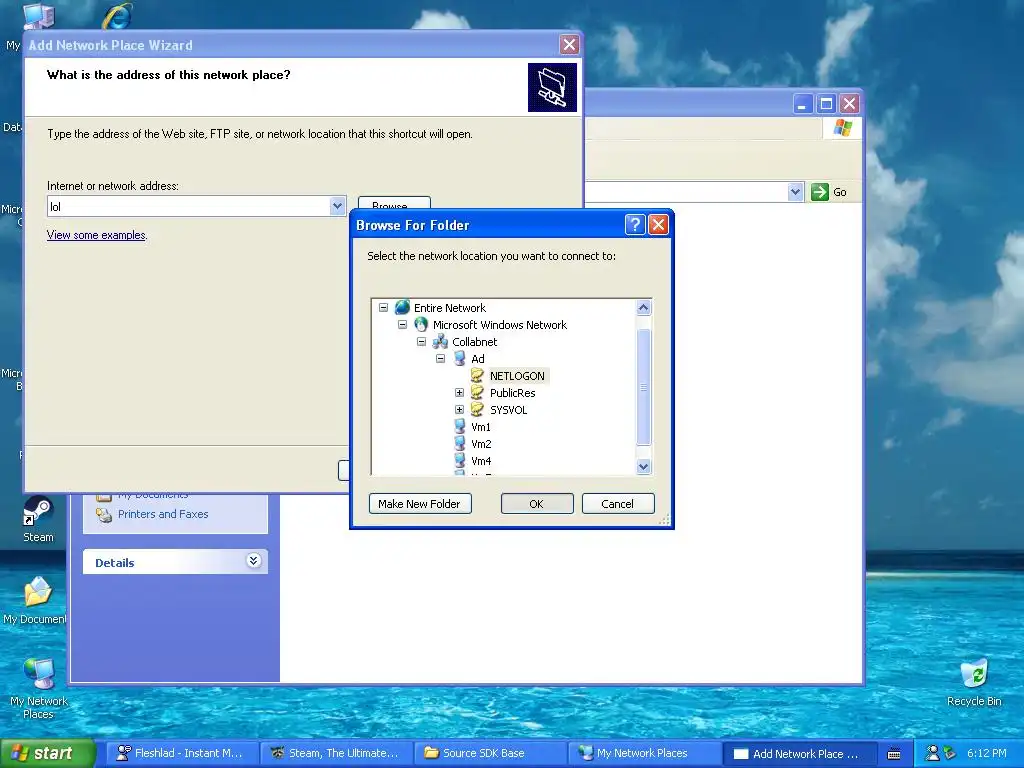Select Microsoft Windows Network icon
The height and width of the screenshot is (768, 1024).
[x=421, y=325]
